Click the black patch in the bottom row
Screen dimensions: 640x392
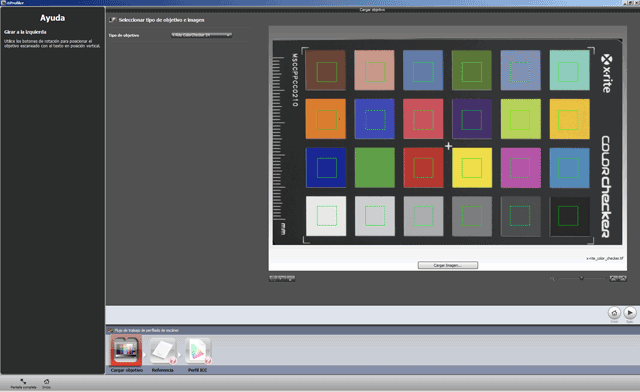pyautogui.click(x=569, y=216)
